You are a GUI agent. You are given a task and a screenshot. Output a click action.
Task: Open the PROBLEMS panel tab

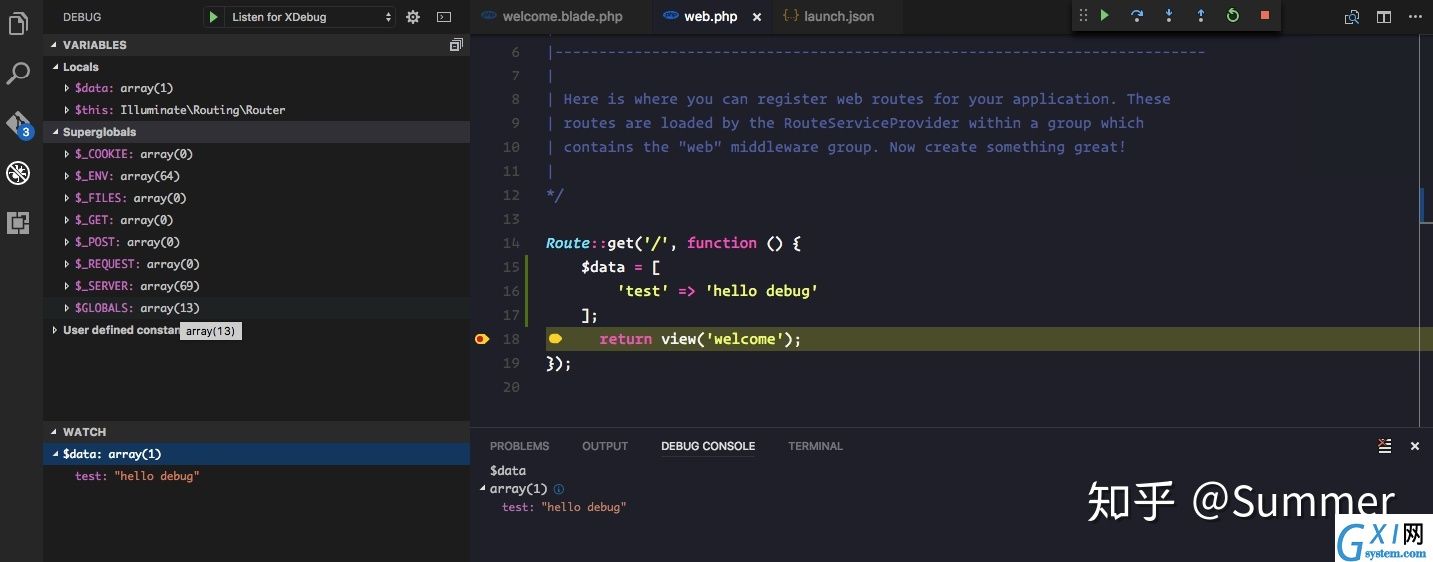coord(519,446)
